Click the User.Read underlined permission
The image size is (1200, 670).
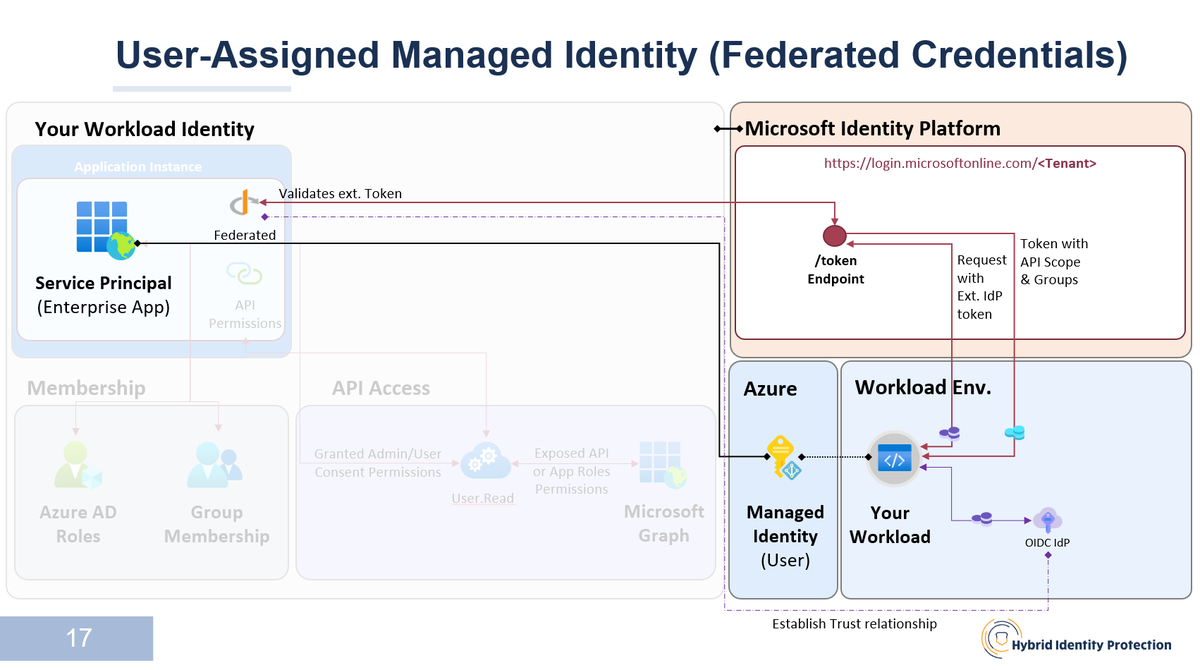point(483,498)
